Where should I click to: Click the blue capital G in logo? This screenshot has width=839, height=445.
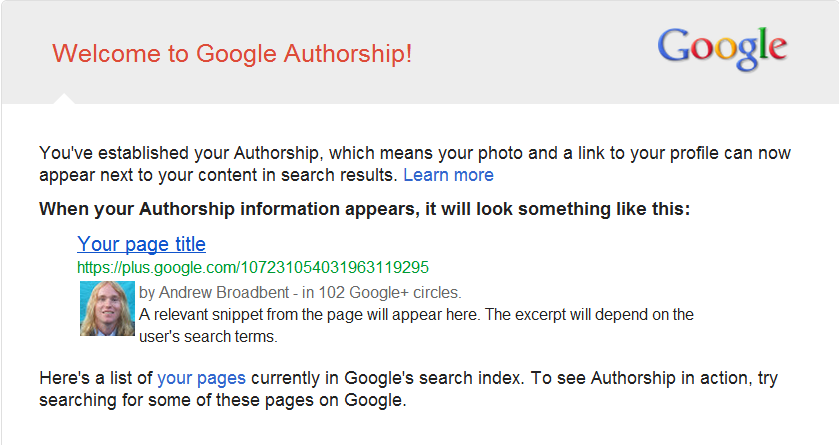coord(674,44)
